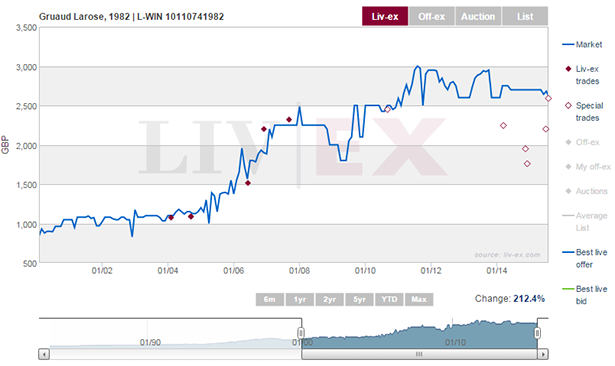Viewport: 615px width, 366px height.
Task: Click right scroll arrow of navigator
Action: click(543, 354)
